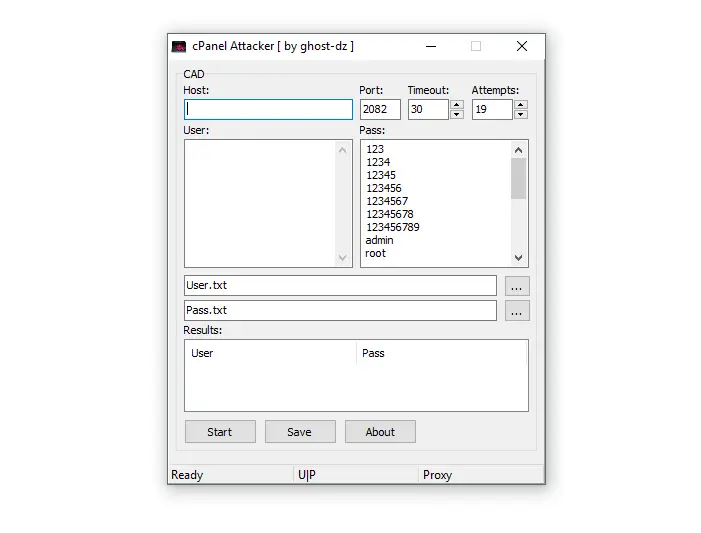Click the Proxy status bar section
This screenshot has height=533, width=701.
481,475
